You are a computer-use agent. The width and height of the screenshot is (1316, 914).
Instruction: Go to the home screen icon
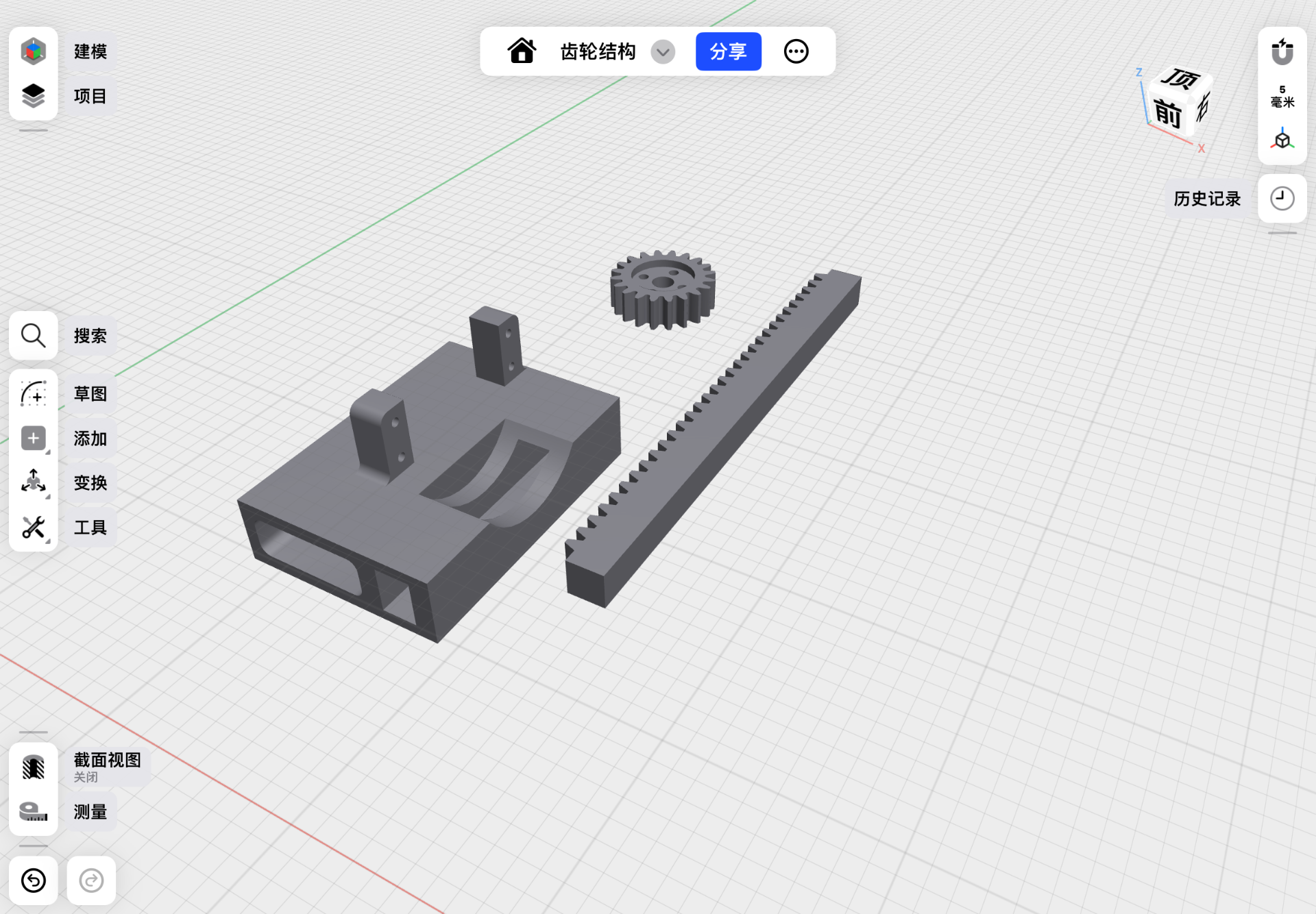coord(522,51)
